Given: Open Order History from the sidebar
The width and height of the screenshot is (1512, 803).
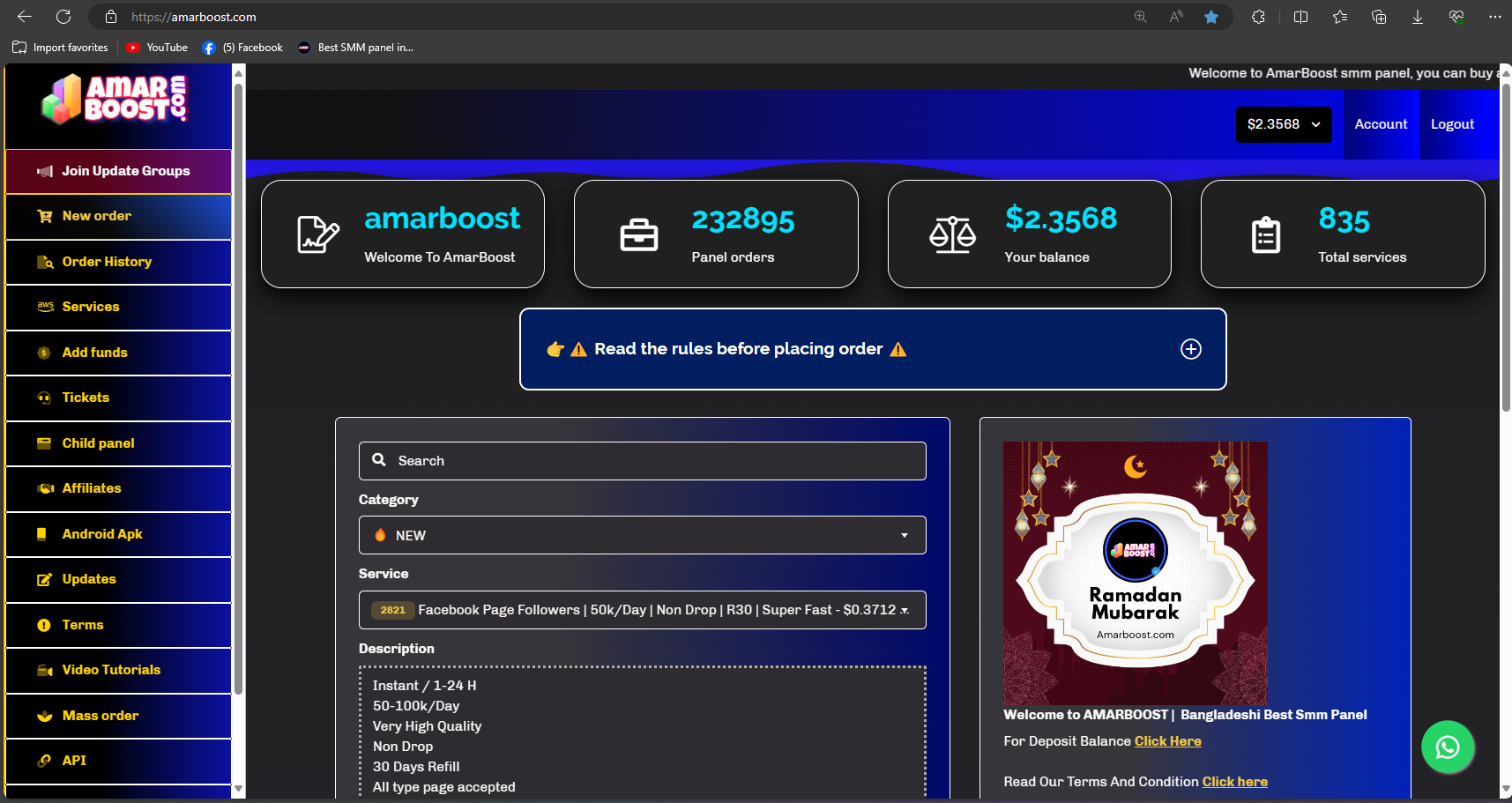Looking at the screenshot, I should pos(118,262).
